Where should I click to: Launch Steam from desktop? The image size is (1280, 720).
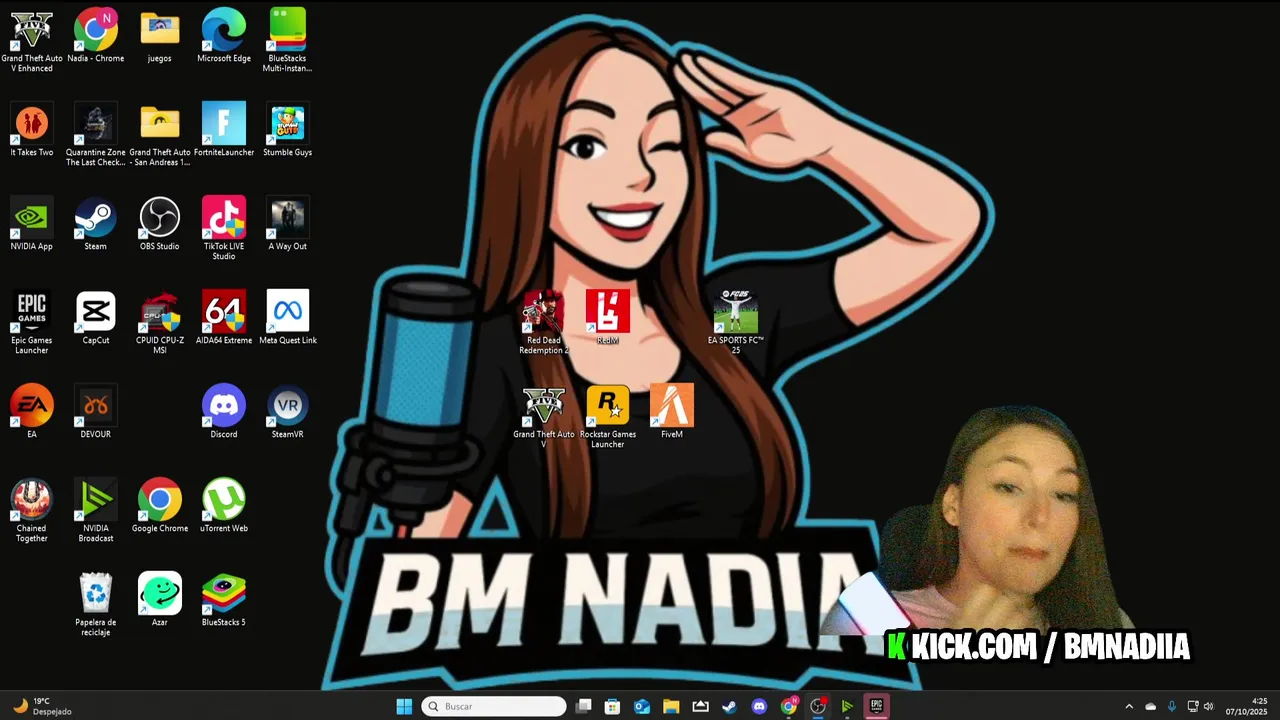[x=96, y=225]
